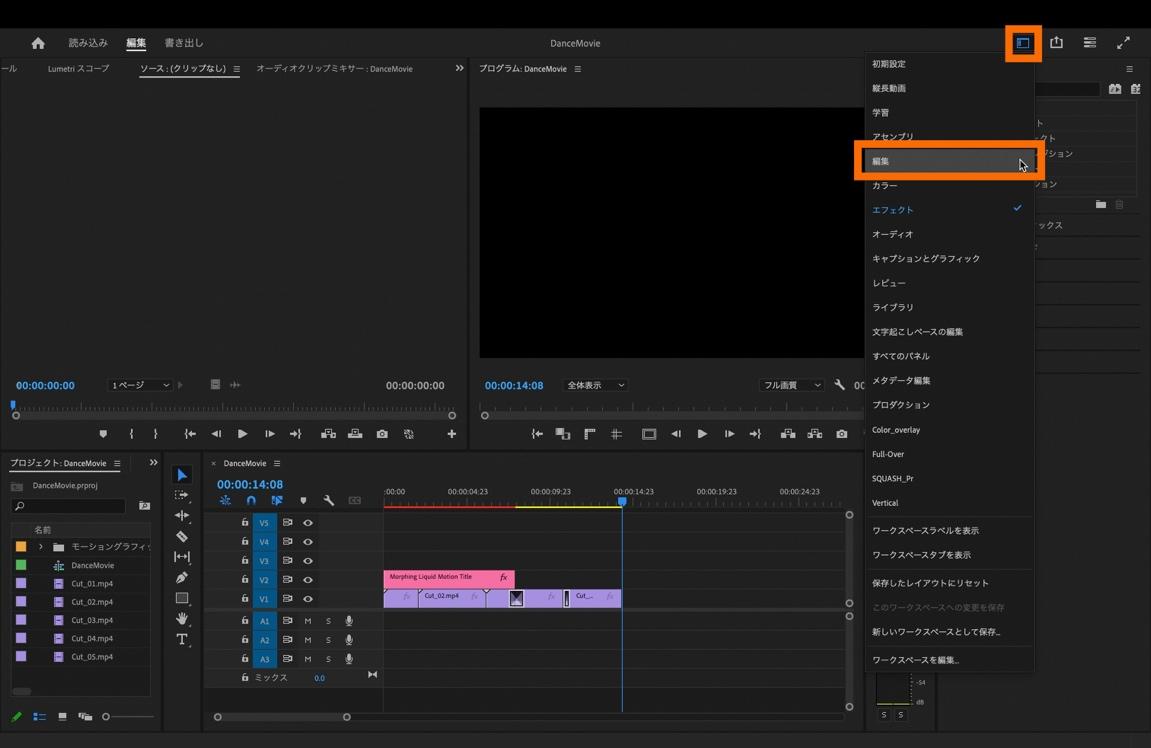This screenshot has height=748, width=1151.
Task: Click 新しいワークスペースとして保存
Action: 949,632
